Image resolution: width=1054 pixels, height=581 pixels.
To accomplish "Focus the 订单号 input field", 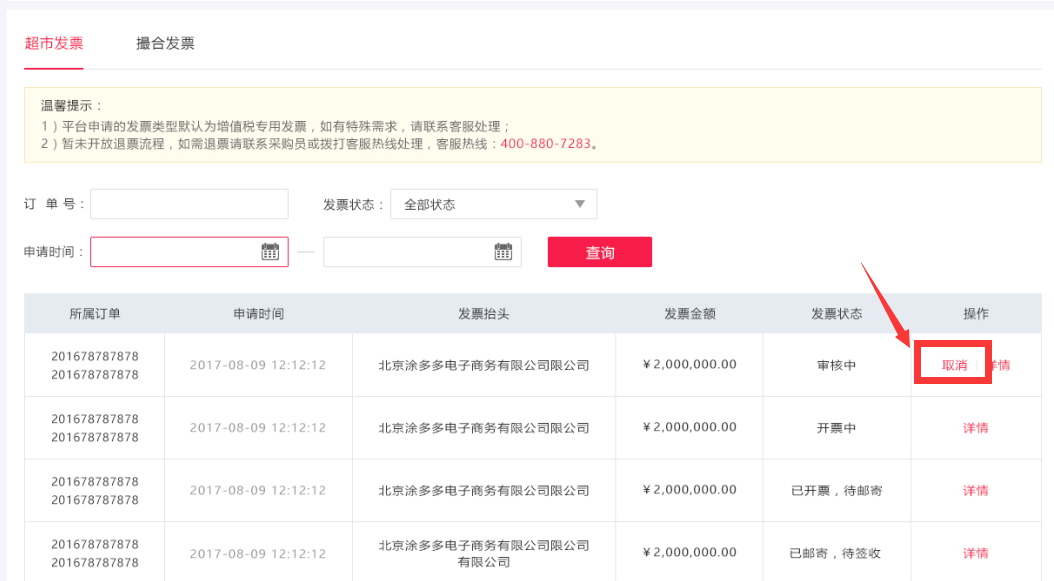I will click(190, 204).
